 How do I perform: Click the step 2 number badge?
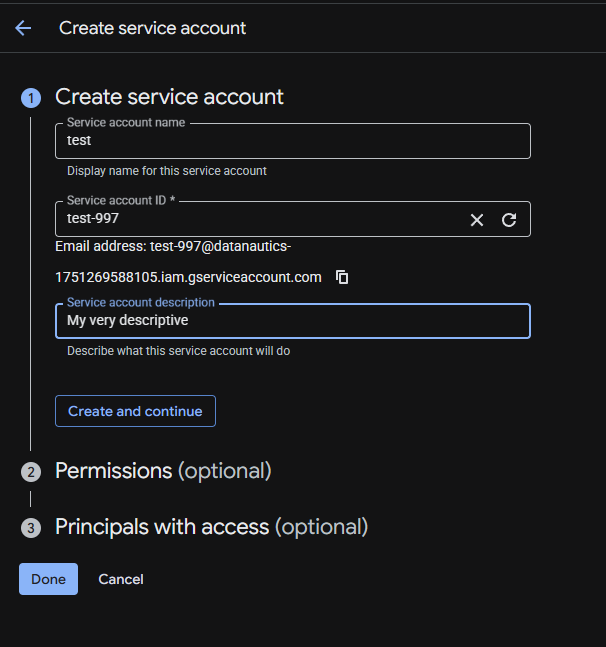point(31,472)
